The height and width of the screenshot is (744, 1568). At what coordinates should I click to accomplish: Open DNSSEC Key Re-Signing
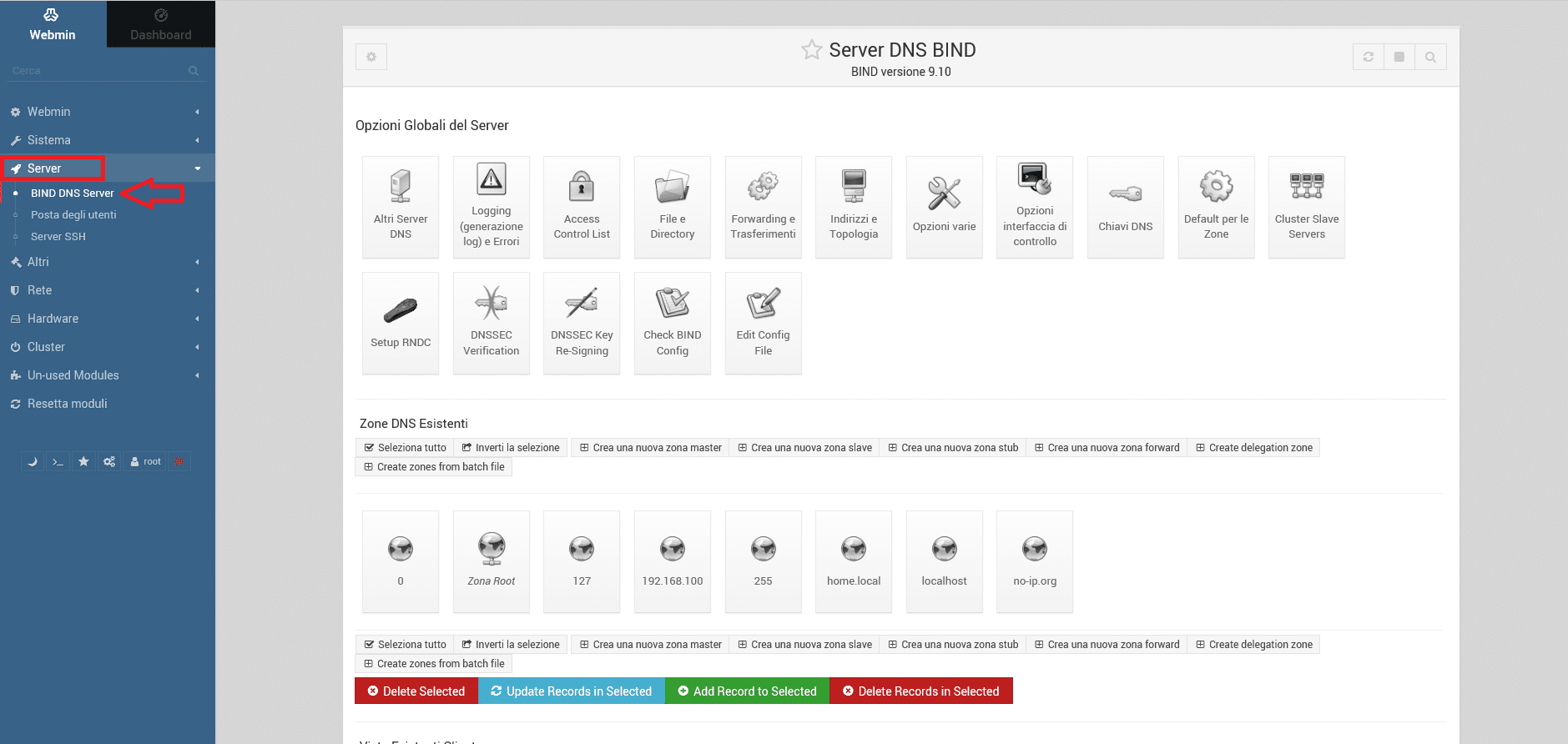point(582,323)
